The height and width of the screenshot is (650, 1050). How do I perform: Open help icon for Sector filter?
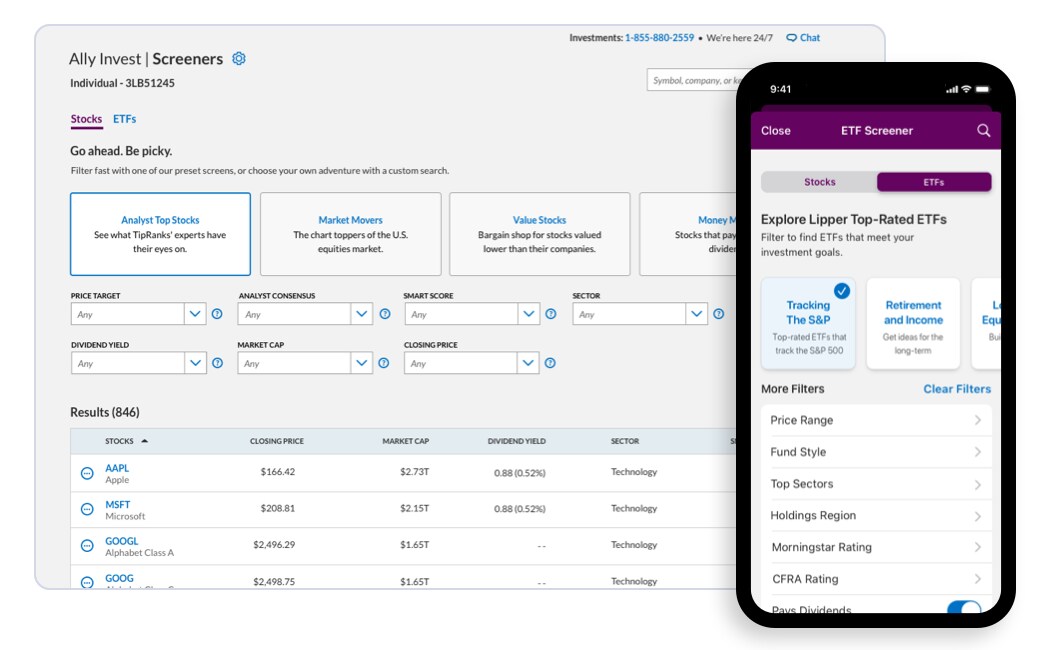(x=719, y=314)
